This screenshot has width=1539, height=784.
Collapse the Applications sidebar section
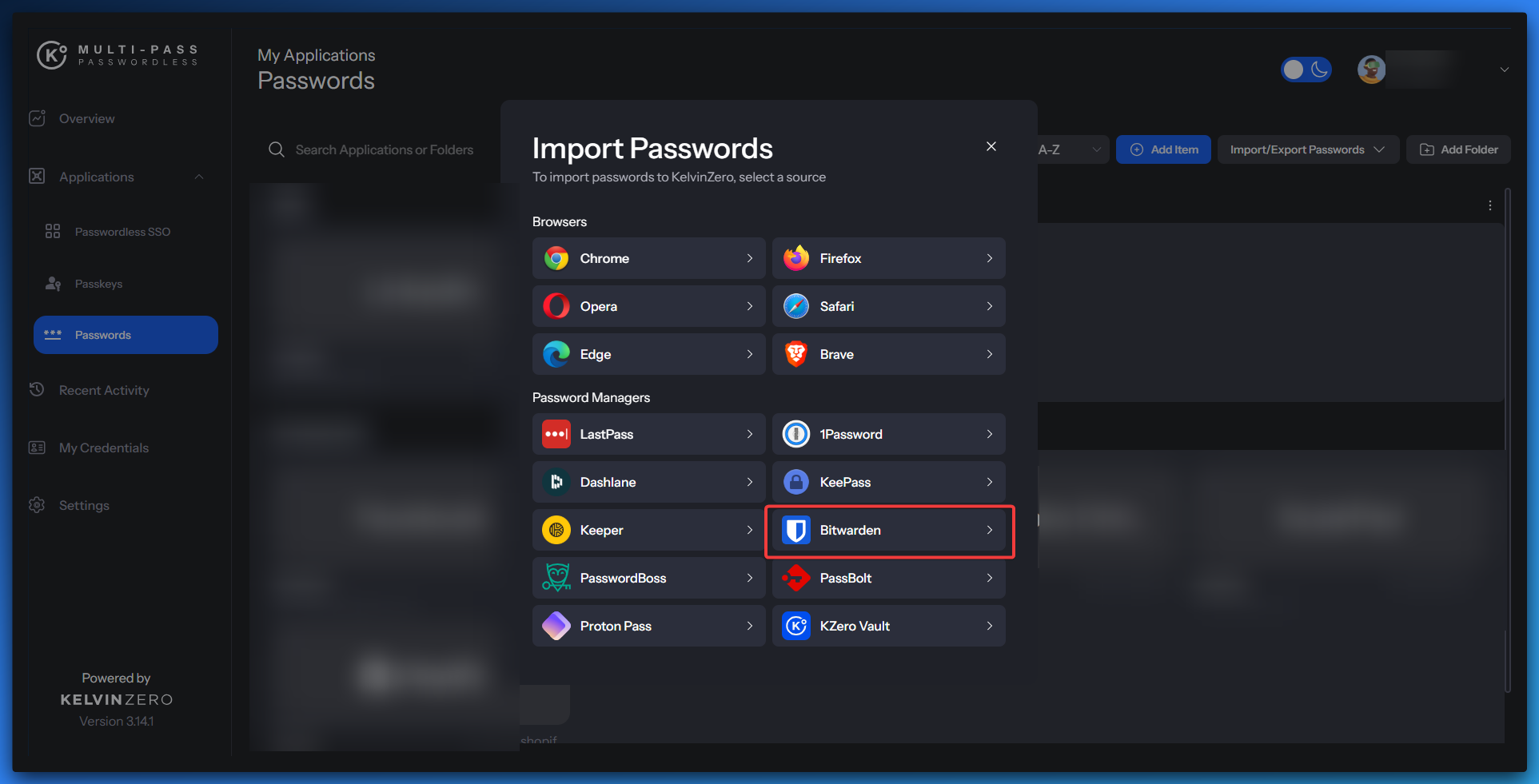tap(199, 177)
